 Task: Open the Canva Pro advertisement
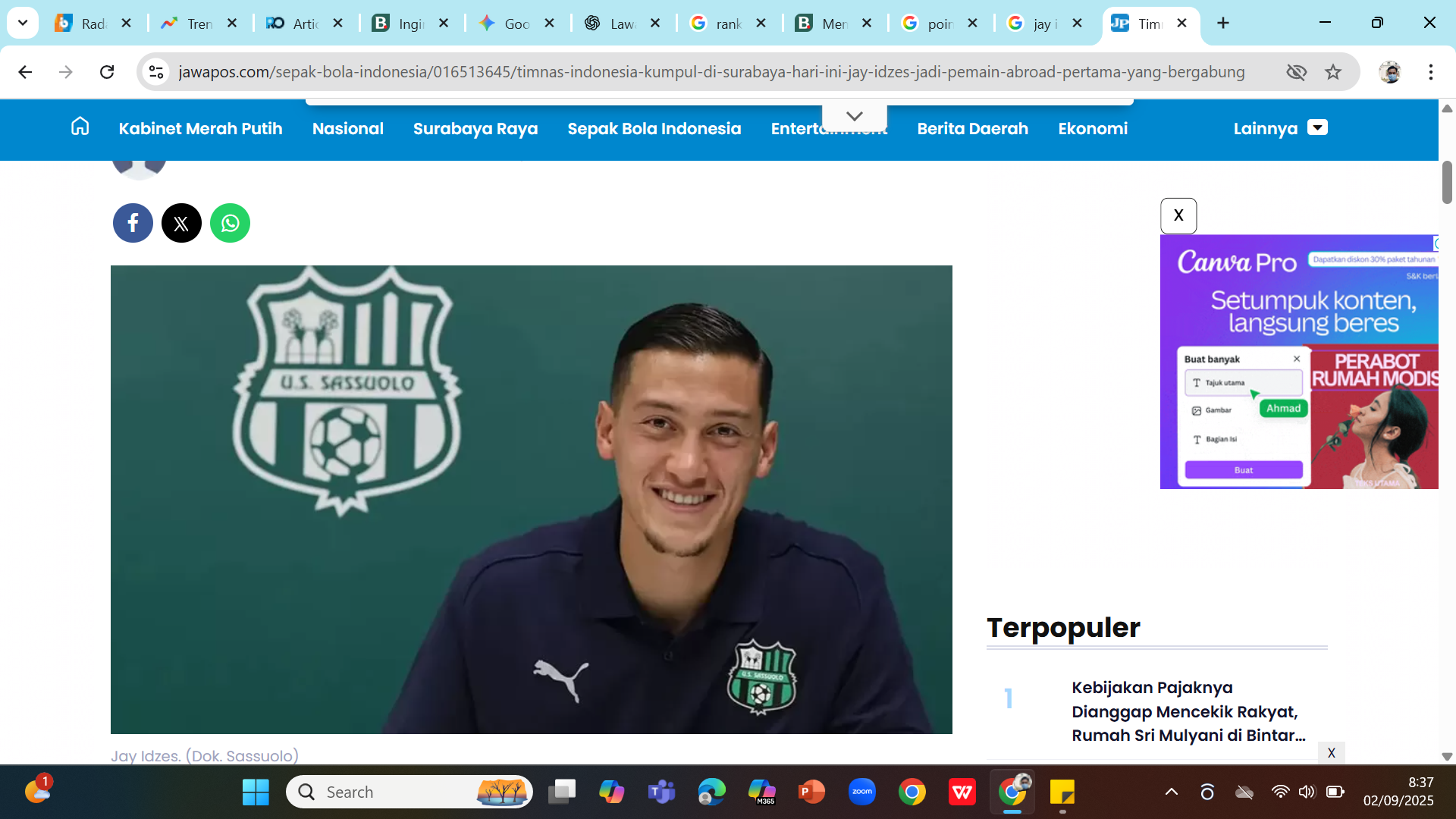click(x=1299, y=362)
